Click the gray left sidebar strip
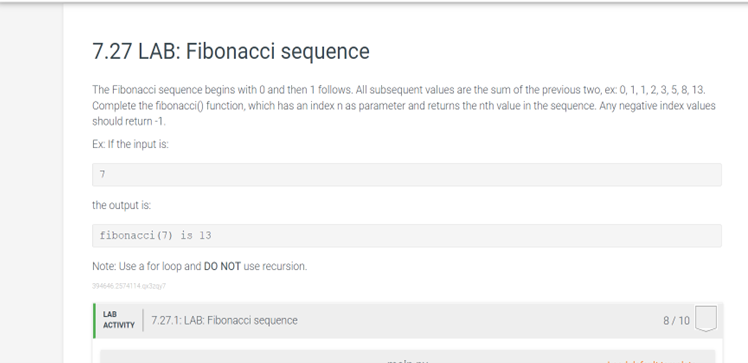This screenshot has width=748, height=363. tap(31, 186)
